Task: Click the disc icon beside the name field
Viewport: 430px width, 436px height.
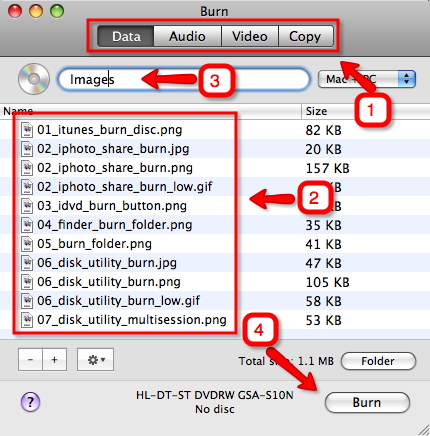Action: tap(34, 79)
